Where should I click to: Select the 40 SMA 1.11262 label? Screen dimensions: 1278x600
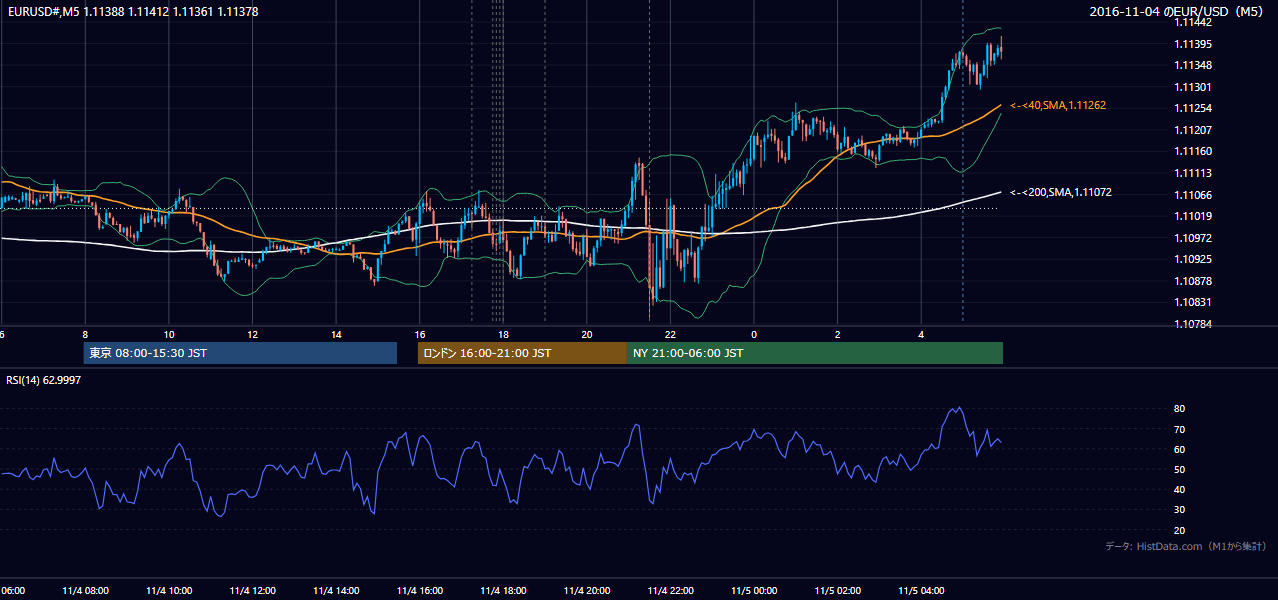click(1057, 105)
